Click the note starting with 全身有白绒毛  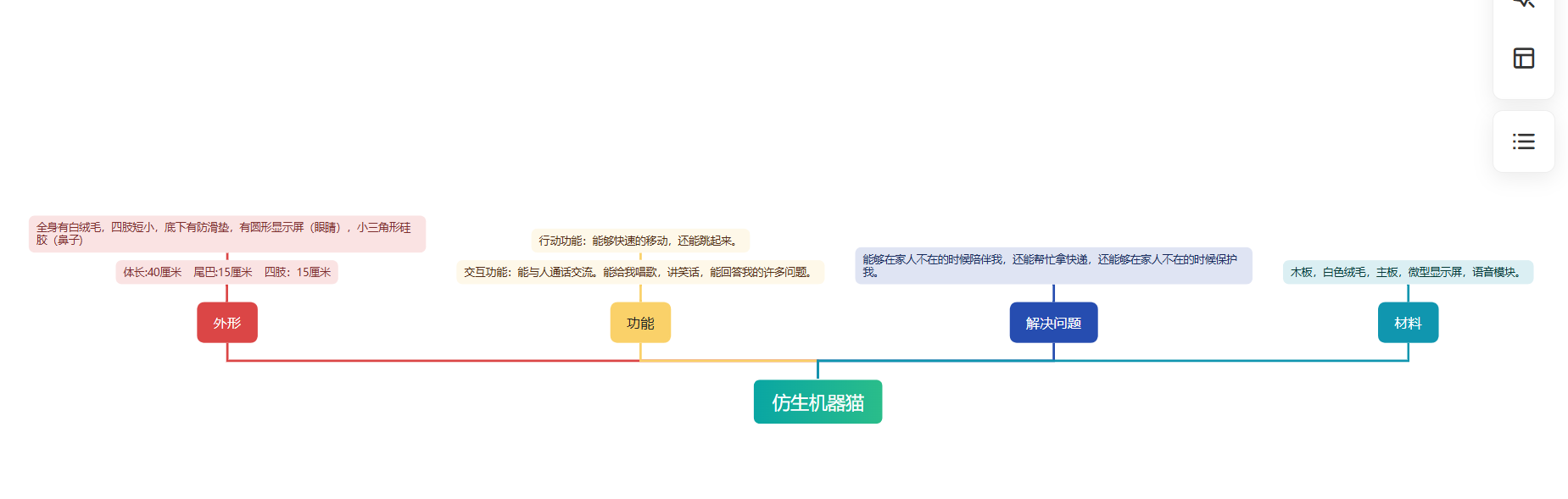[227, 234]
